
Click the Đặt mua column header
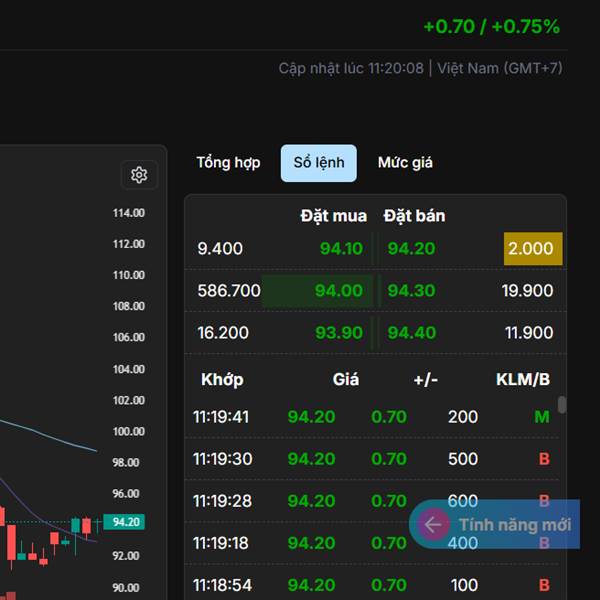334,216
